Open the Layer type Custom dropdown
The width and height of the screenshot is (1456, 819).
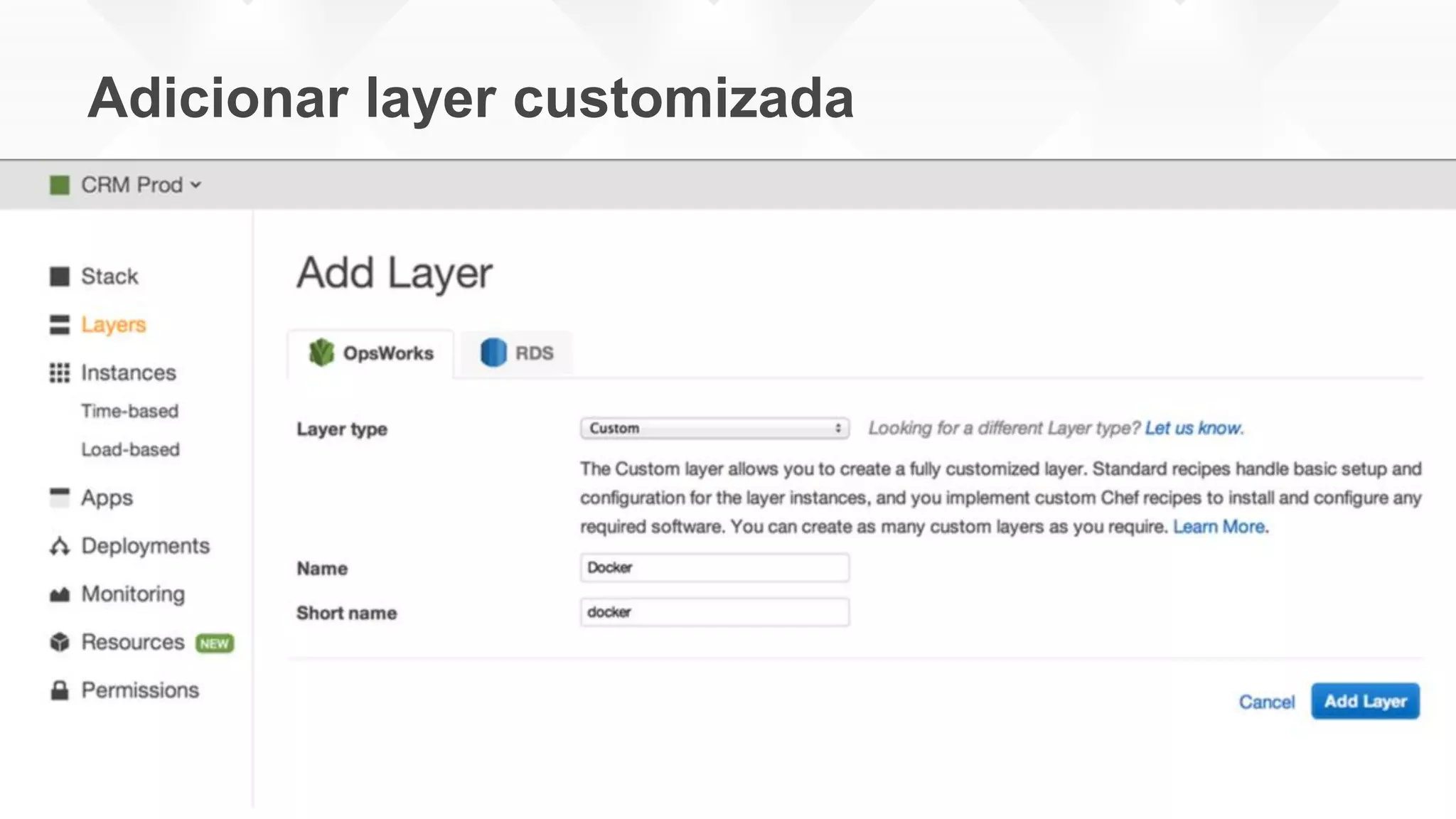click(x=714, y=428)
